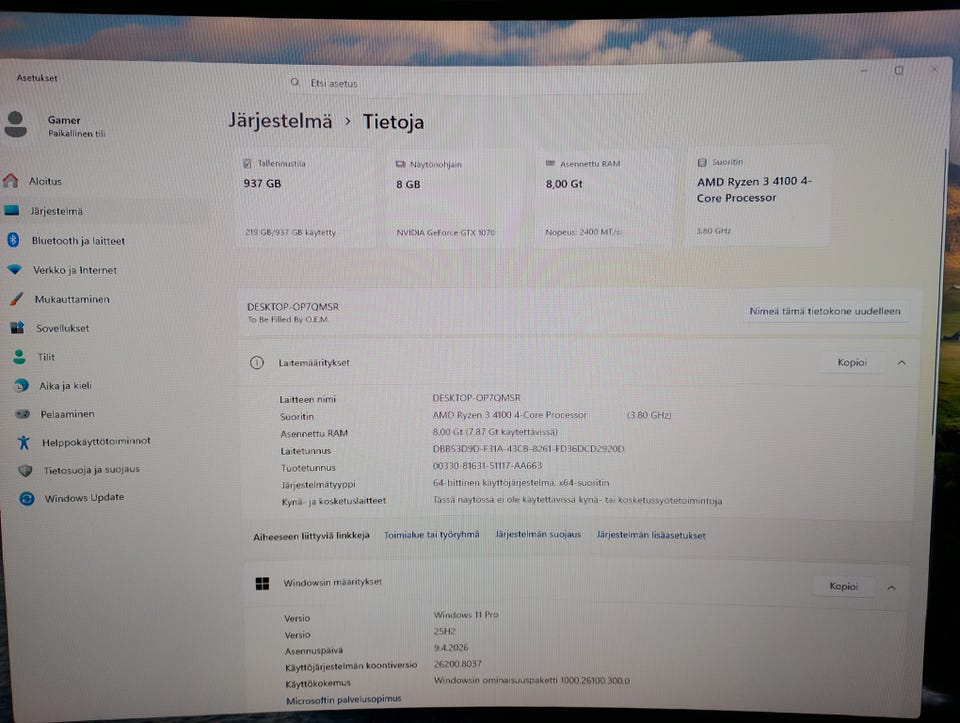Click the Mukauttaminen paintbrush icon
The width and height of the screenshot is (960, 723).
17,298
